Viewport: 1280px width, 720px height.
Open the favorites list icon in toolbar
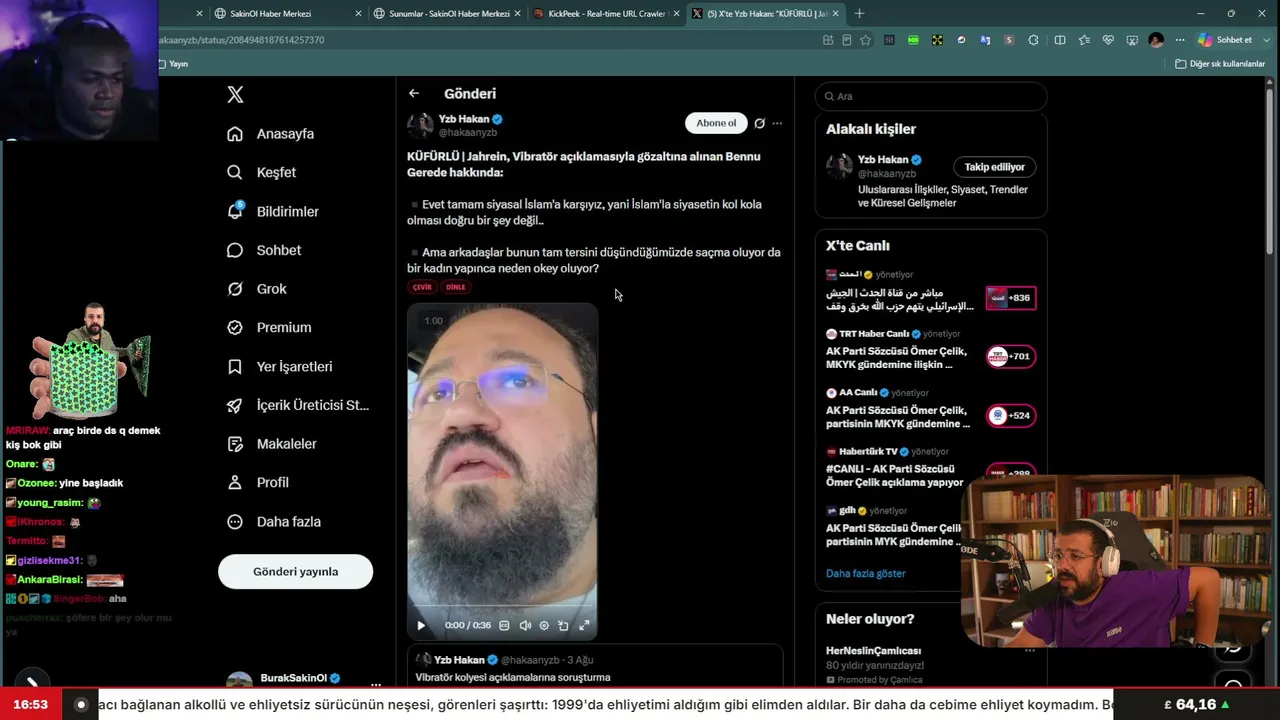[1084, 40]
